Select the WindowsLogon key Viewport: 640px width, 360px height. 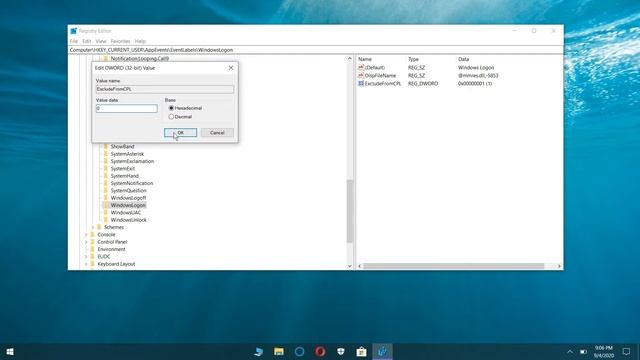coord(128,205)
